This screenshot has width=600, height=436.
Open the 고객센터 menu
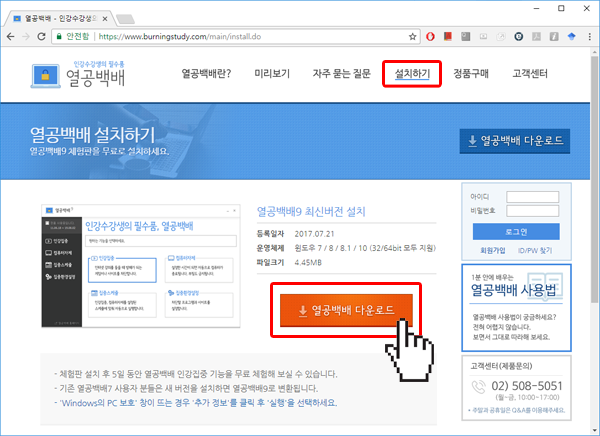pos(530,73)
